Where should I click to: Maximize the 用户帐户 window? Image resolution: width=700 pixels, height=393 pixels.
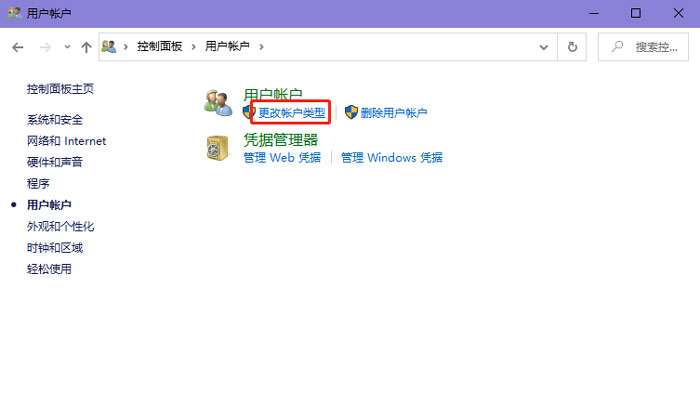[x=636, y=13]
